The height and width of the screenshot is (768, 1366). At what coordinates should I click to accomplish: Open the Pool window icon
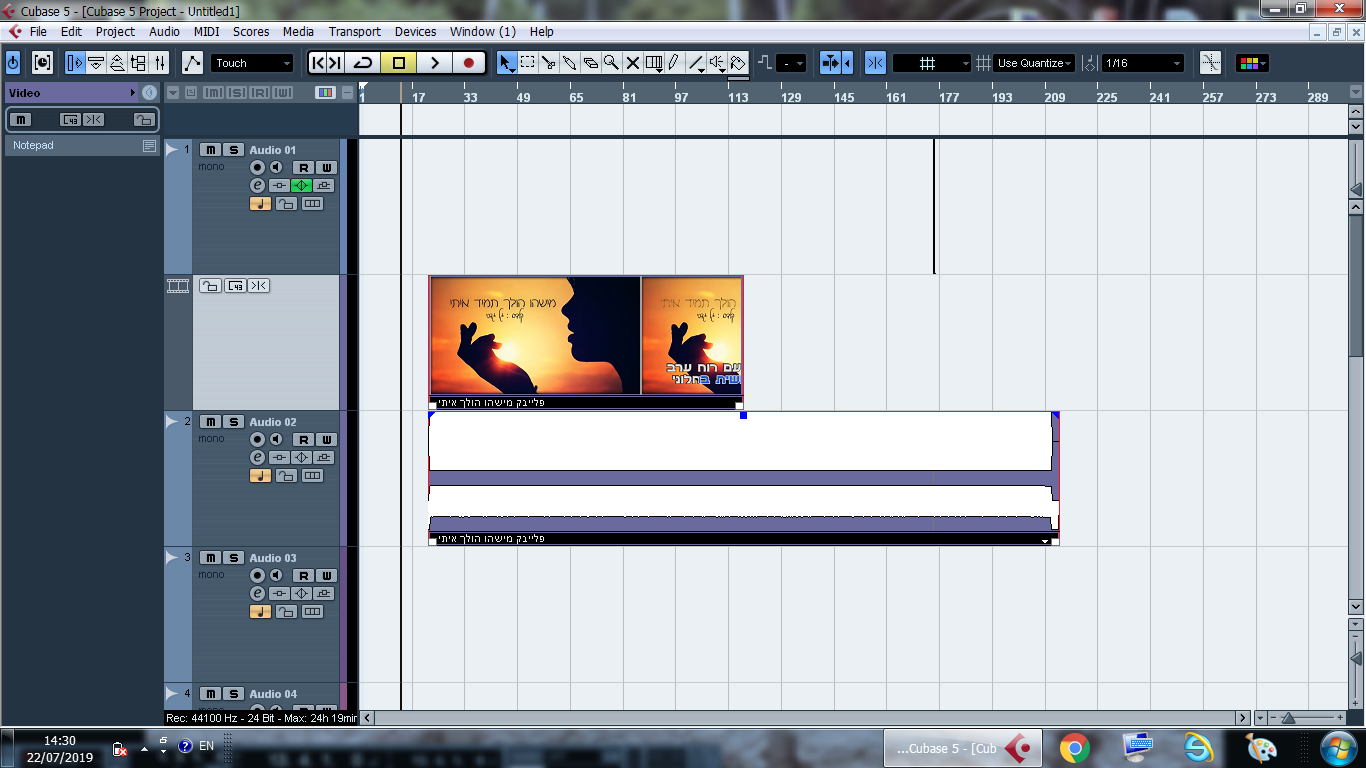coord(138,63)
